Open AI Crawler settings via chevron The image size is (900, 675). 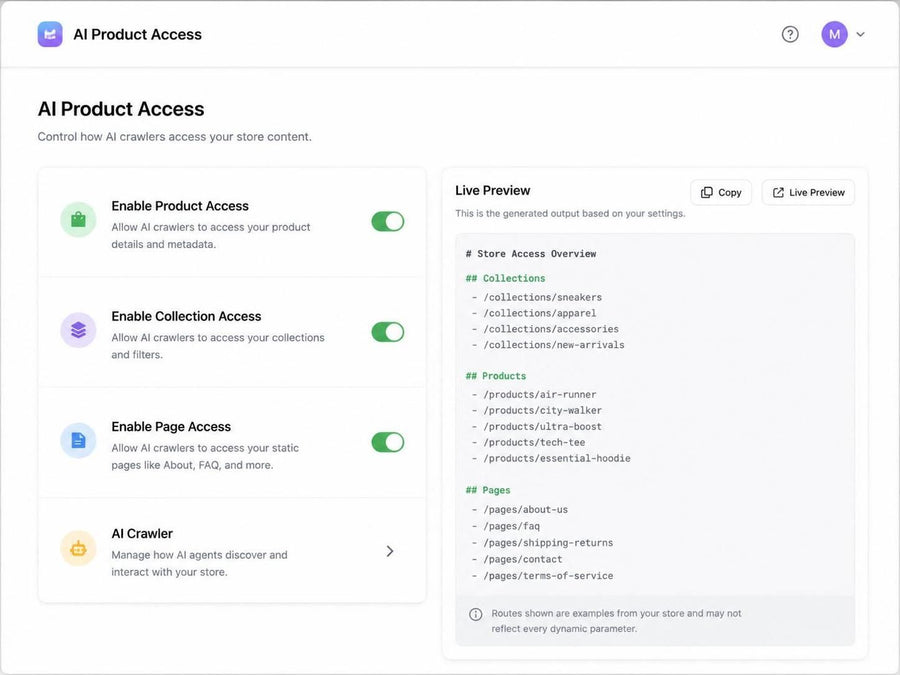(390, 551)
